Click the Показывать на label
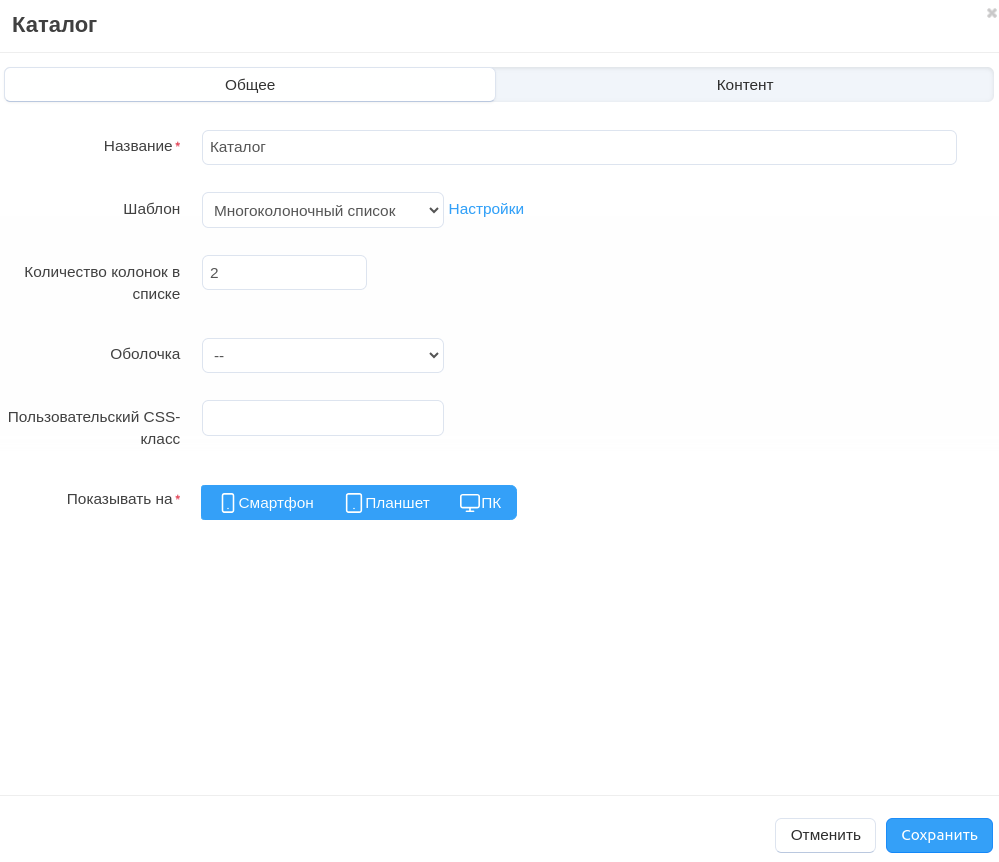 [x=119, y=499]
